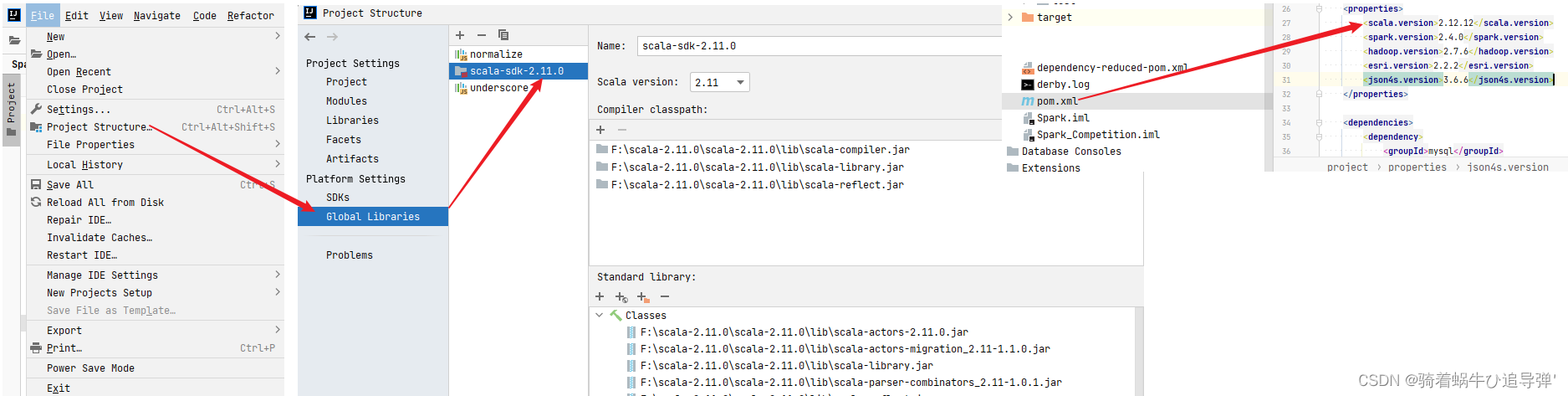
Task: Select scala-reflect.jar classpath entry
Action: [x=758, y=185]
